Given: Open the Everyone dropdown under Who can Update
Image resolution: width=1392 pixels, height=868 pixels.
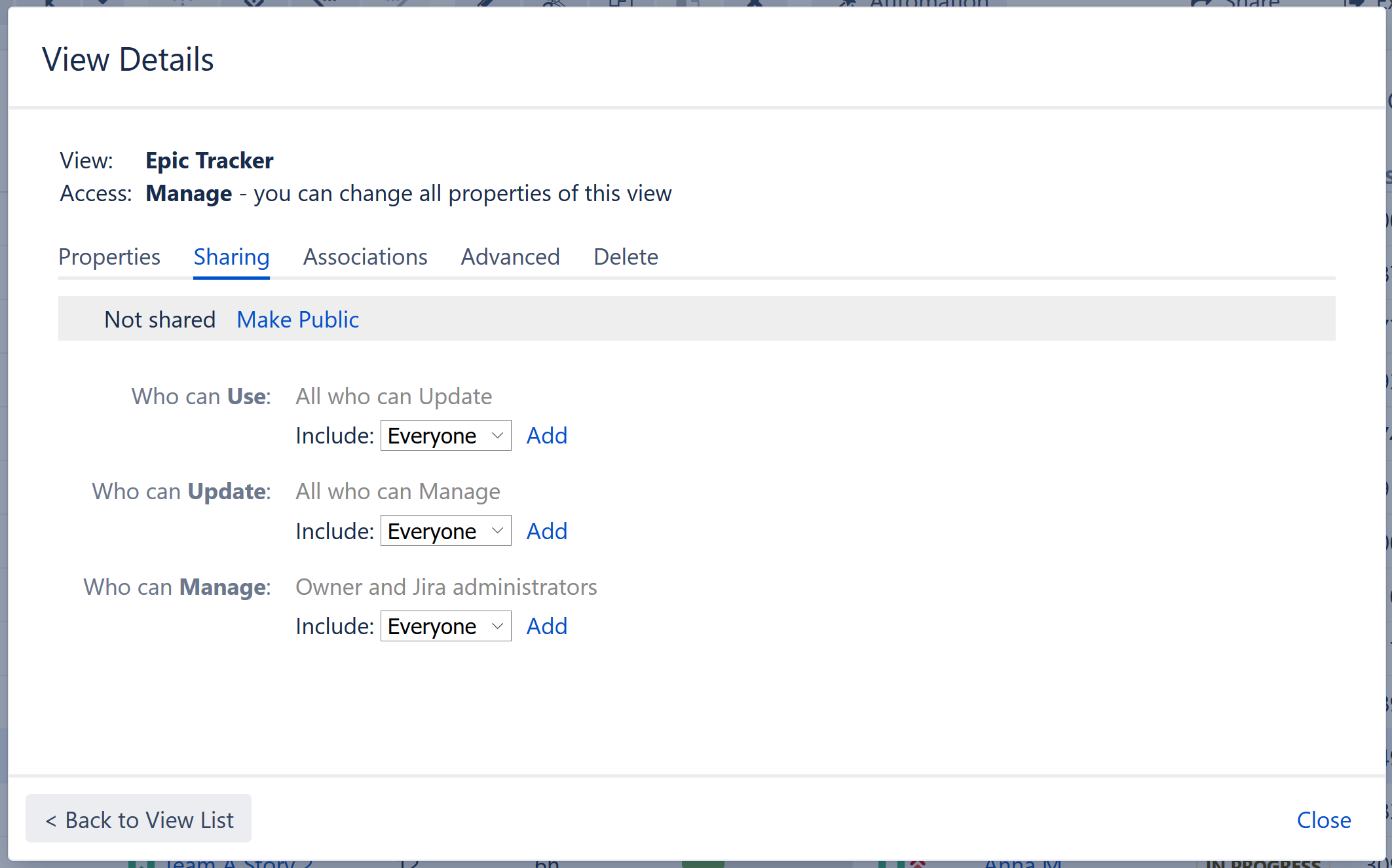Looking at the screenshot, I should [x=445, y=531].
